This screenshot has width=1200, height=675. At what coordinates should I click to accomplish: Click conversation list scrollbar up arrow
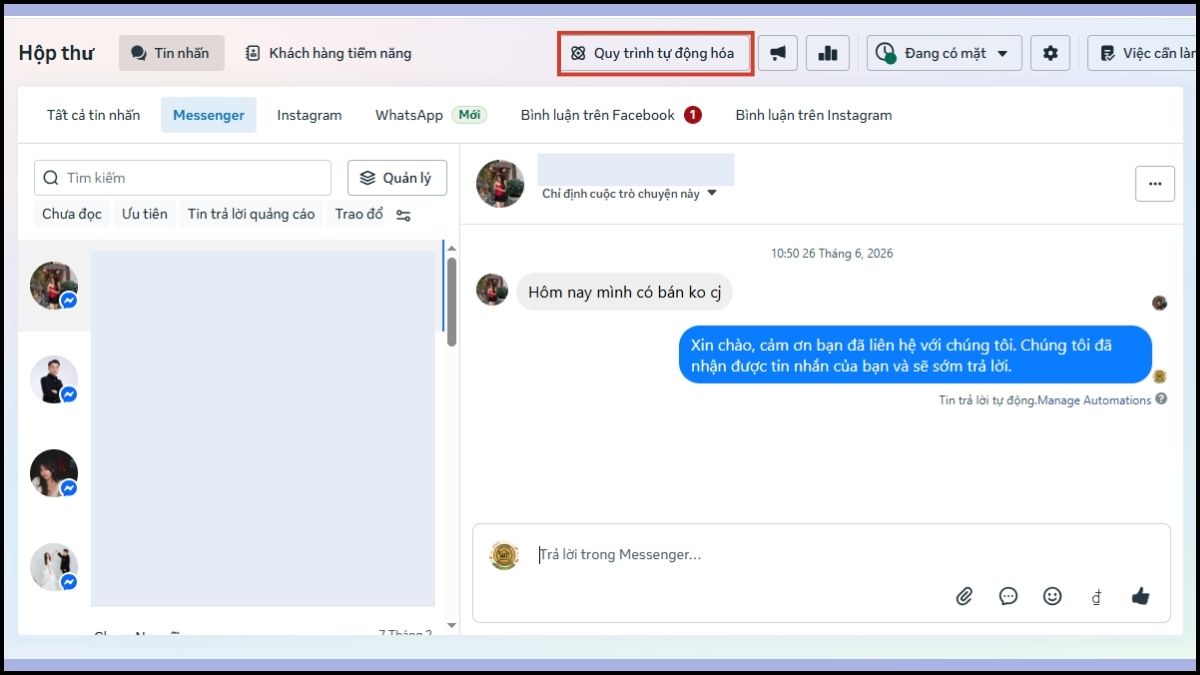451,248
